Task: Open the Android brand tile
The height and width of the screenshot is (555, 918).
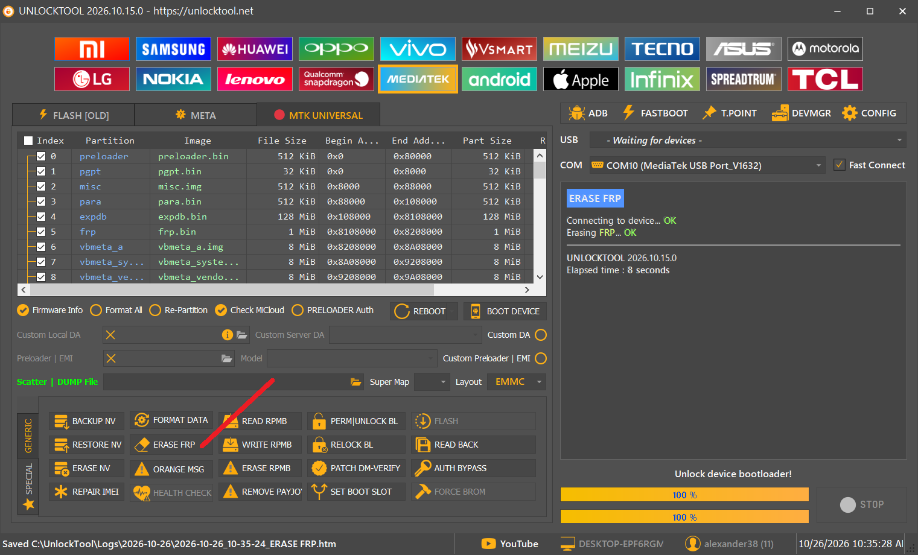Action: click(499, 79)
